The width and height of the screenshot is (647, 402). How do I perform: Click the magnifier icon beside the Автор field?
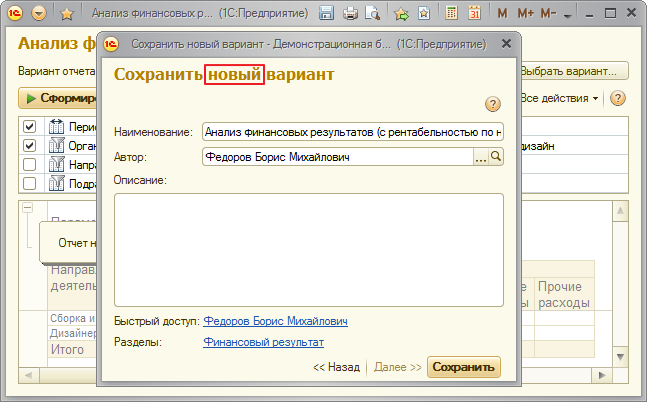click(x=495, y=157)
